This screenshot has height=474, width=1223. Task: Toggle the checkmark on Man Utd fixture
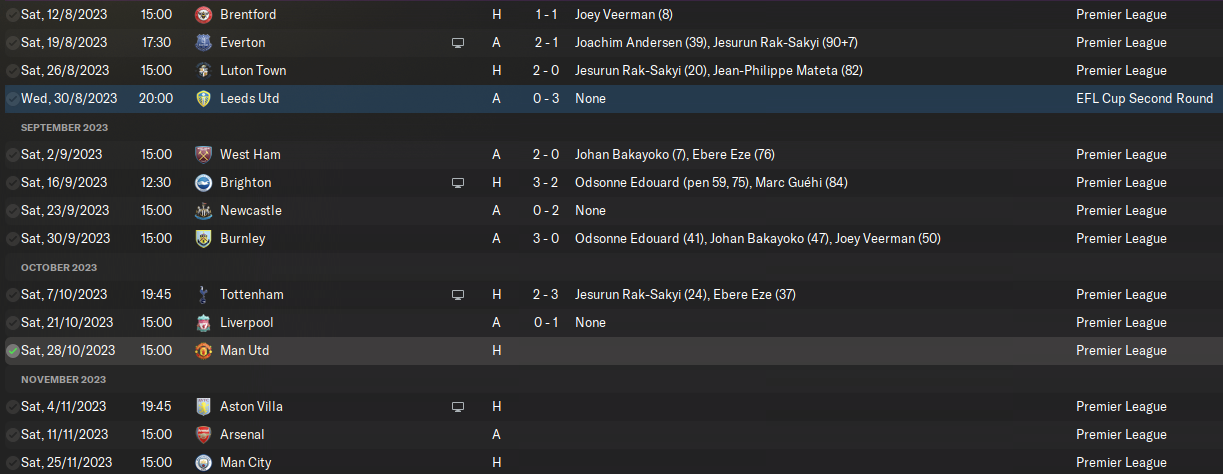click(12, 351)
